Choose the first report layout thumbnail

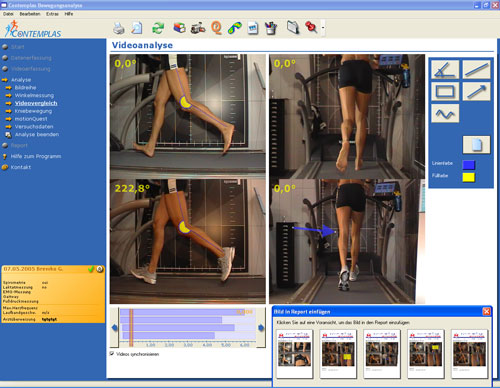coord(295,354)
